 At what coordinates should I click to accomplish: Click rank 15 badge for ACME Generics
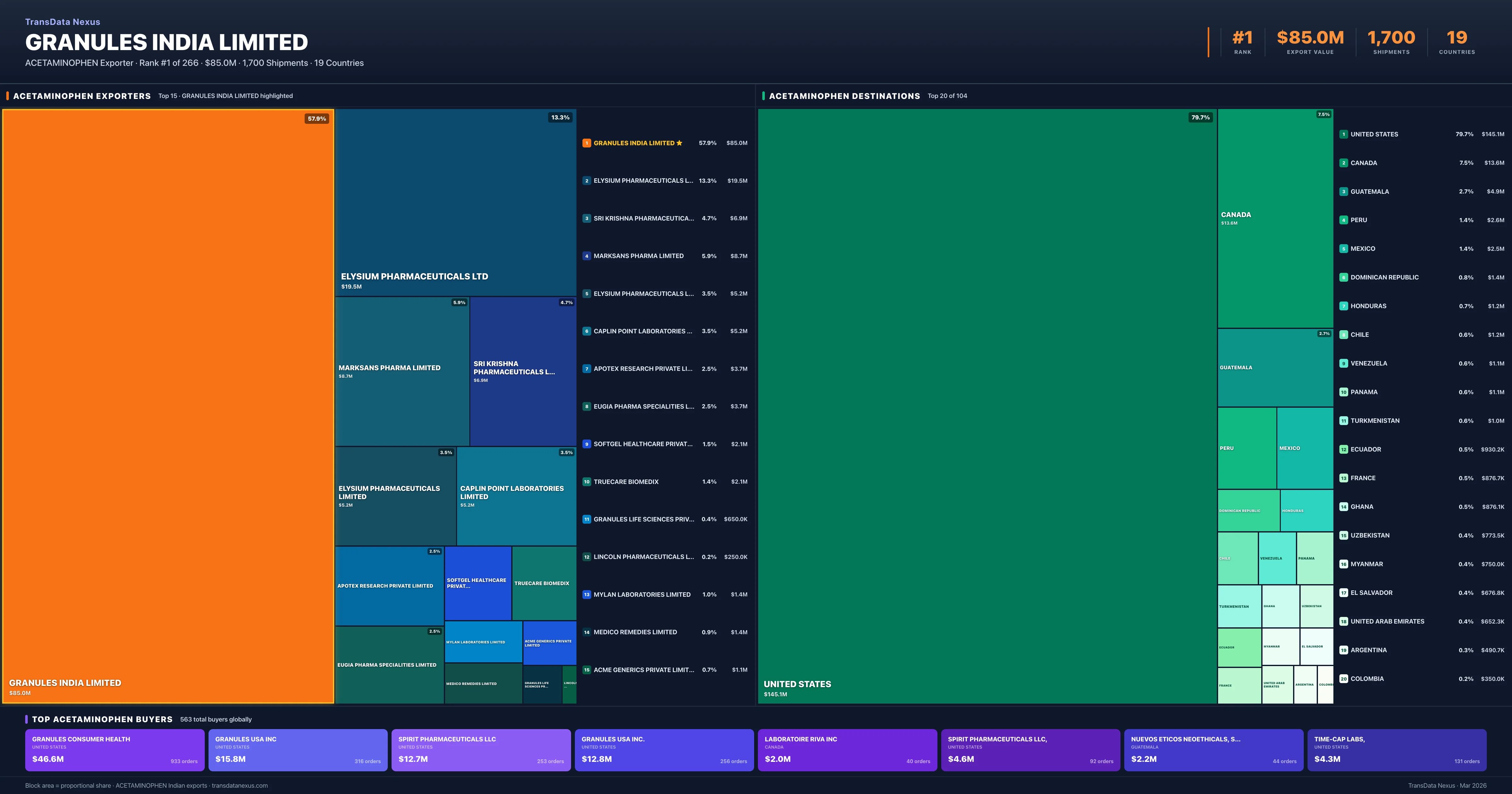[x=586, y=670]
